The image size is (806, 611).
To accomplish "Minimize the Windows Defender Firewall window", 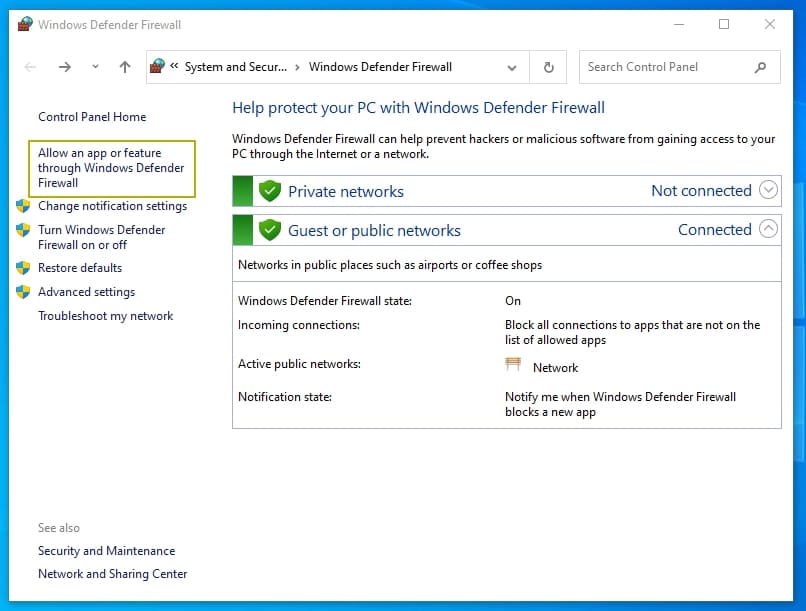I will [x=679, y=24].
